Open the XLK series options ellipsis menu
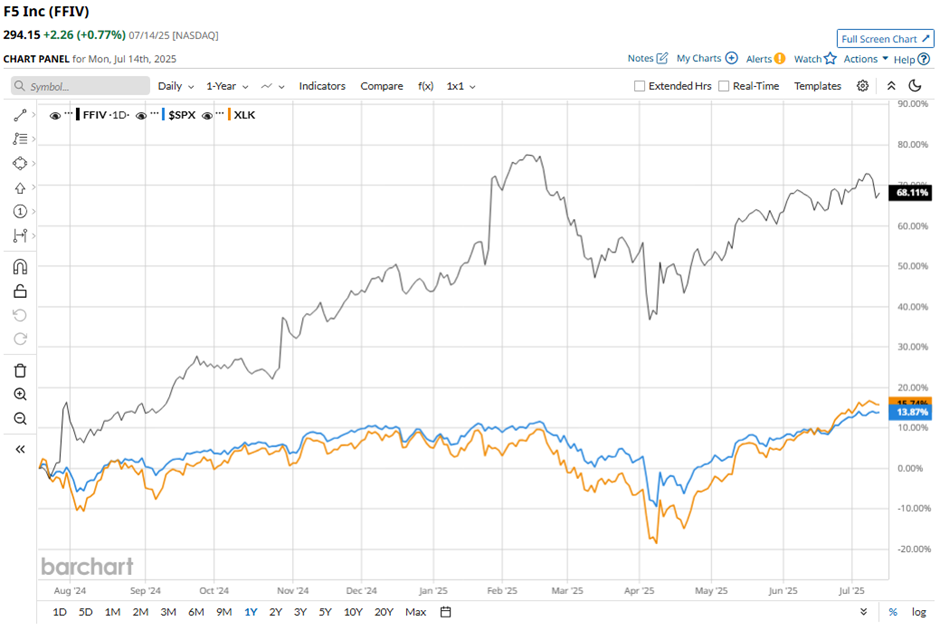Image resolution: width=940 pixels, height=631 pixels. click(220, 114)
